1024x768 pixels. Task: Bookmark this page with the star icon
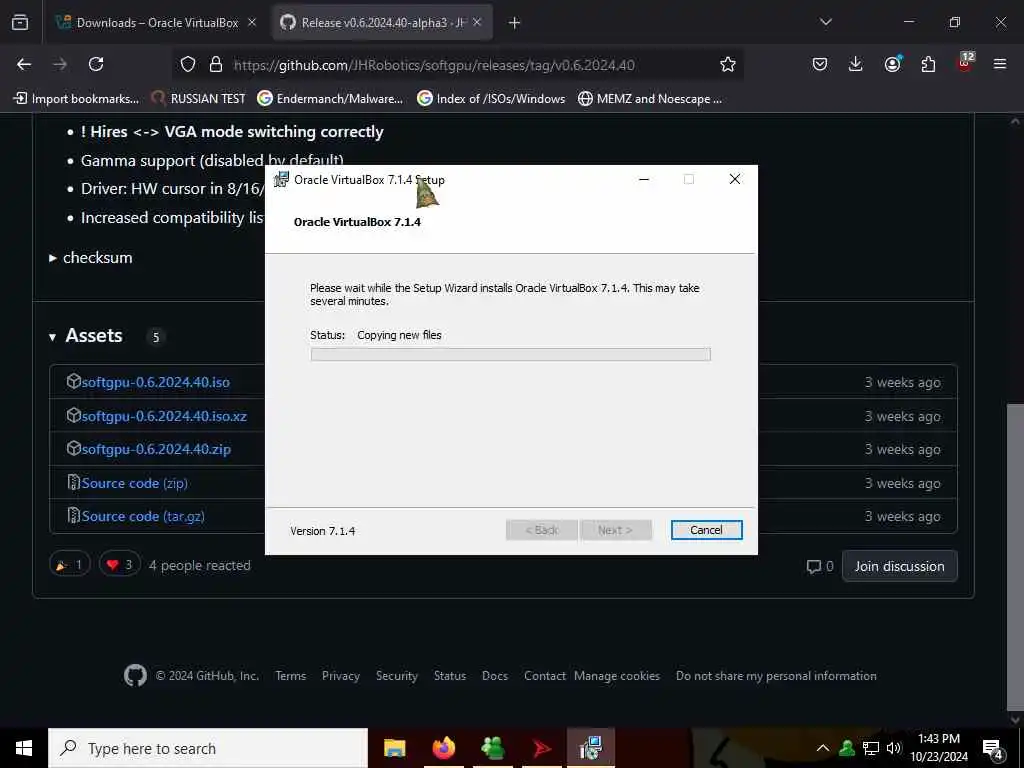click(728, 64)
